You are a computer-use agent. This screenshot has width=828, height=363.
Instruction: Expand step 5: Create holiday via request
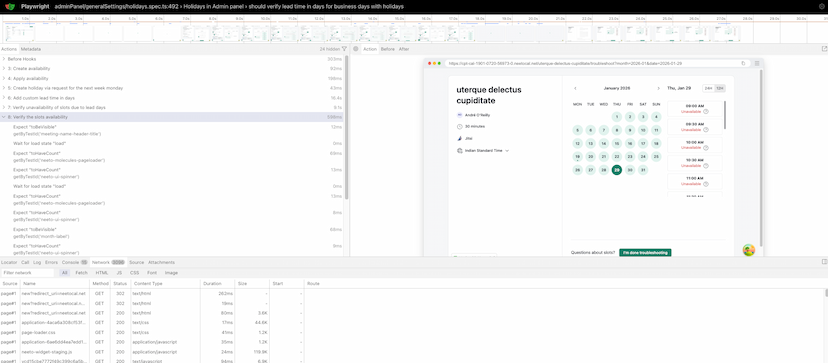tap(4, 88)
